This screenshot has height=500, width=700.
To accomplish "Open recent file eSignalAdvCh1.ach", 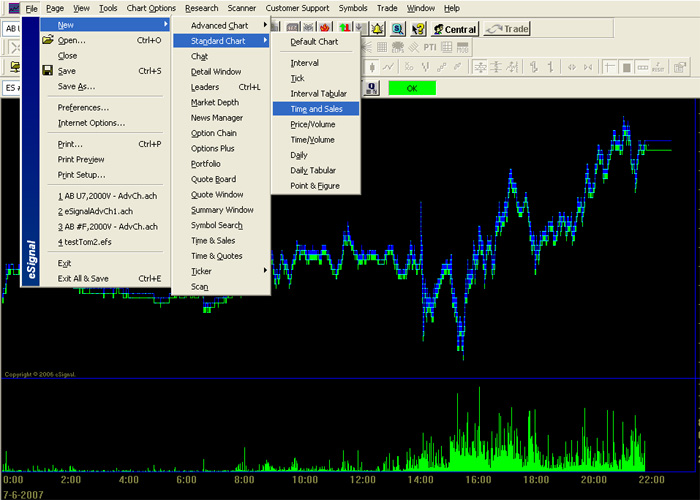I will 95,211.
